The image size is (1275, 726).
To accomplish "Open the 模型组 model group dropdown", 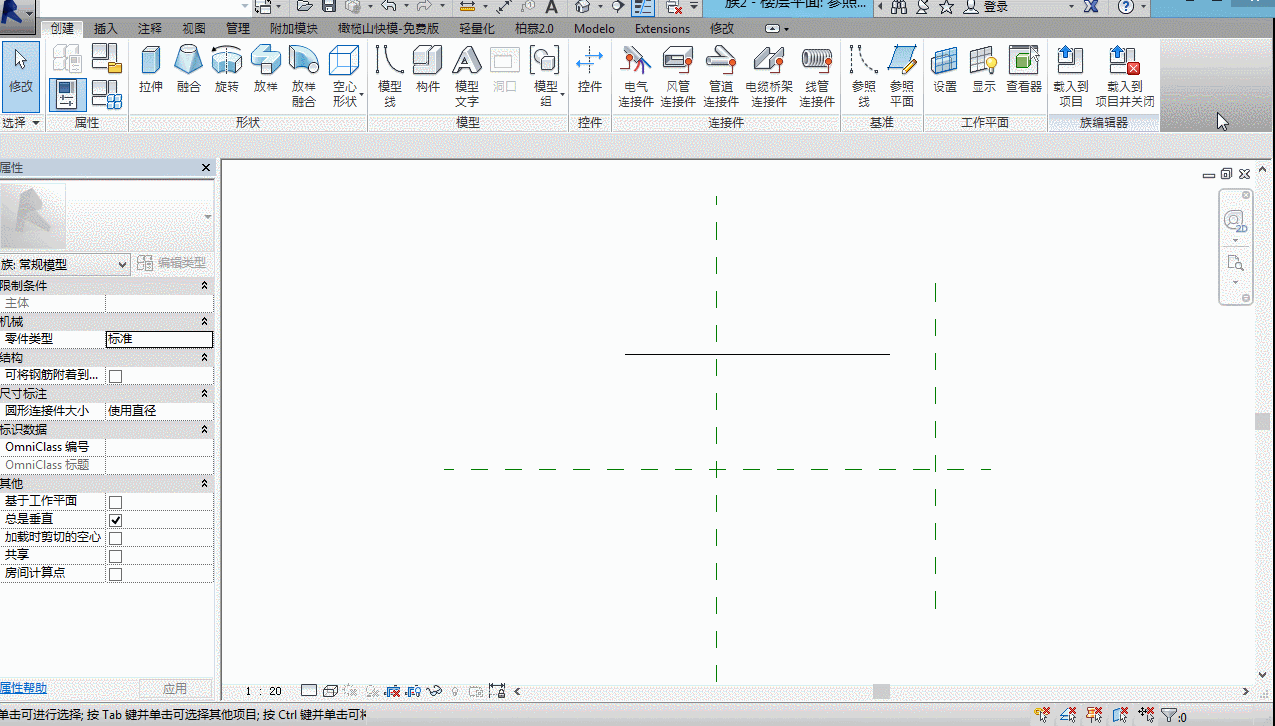I will (x=545, y=76).
